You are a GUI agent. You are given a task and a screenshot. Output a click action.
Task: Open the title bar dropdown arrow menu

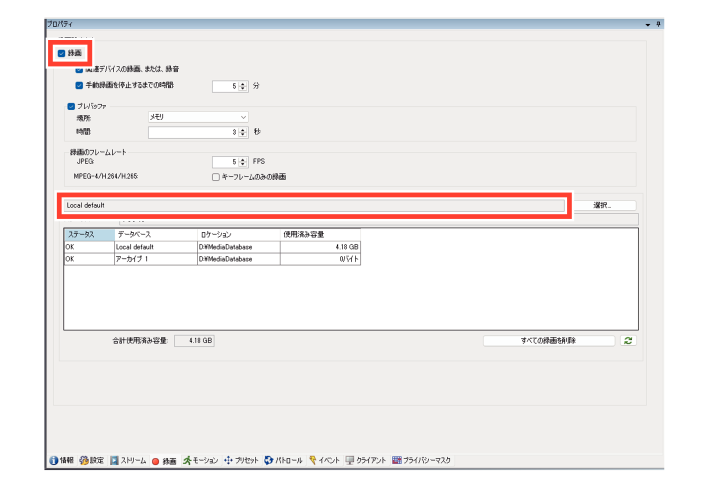(647, 24)
